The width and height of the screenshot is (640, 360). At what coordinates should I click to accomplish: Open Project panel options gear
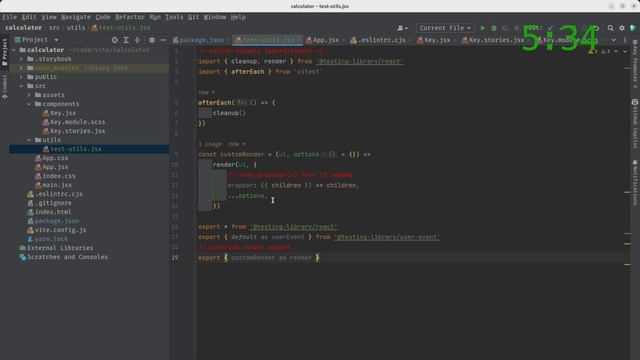click(x=152, y=40)
